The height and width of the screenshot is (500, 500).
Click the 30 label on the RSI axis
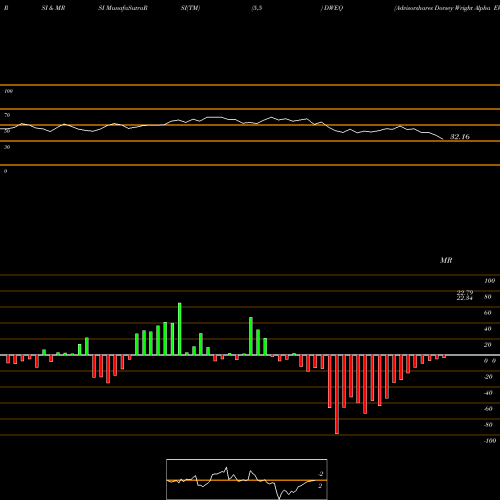(7, 147)
